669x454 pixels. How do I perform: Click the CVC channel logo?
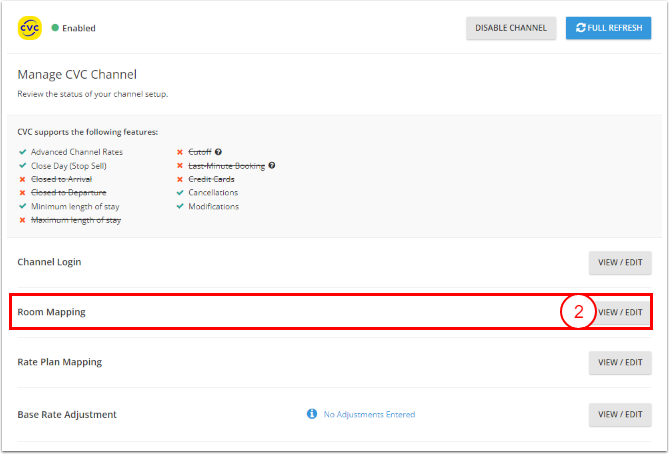tap(29, 28)
